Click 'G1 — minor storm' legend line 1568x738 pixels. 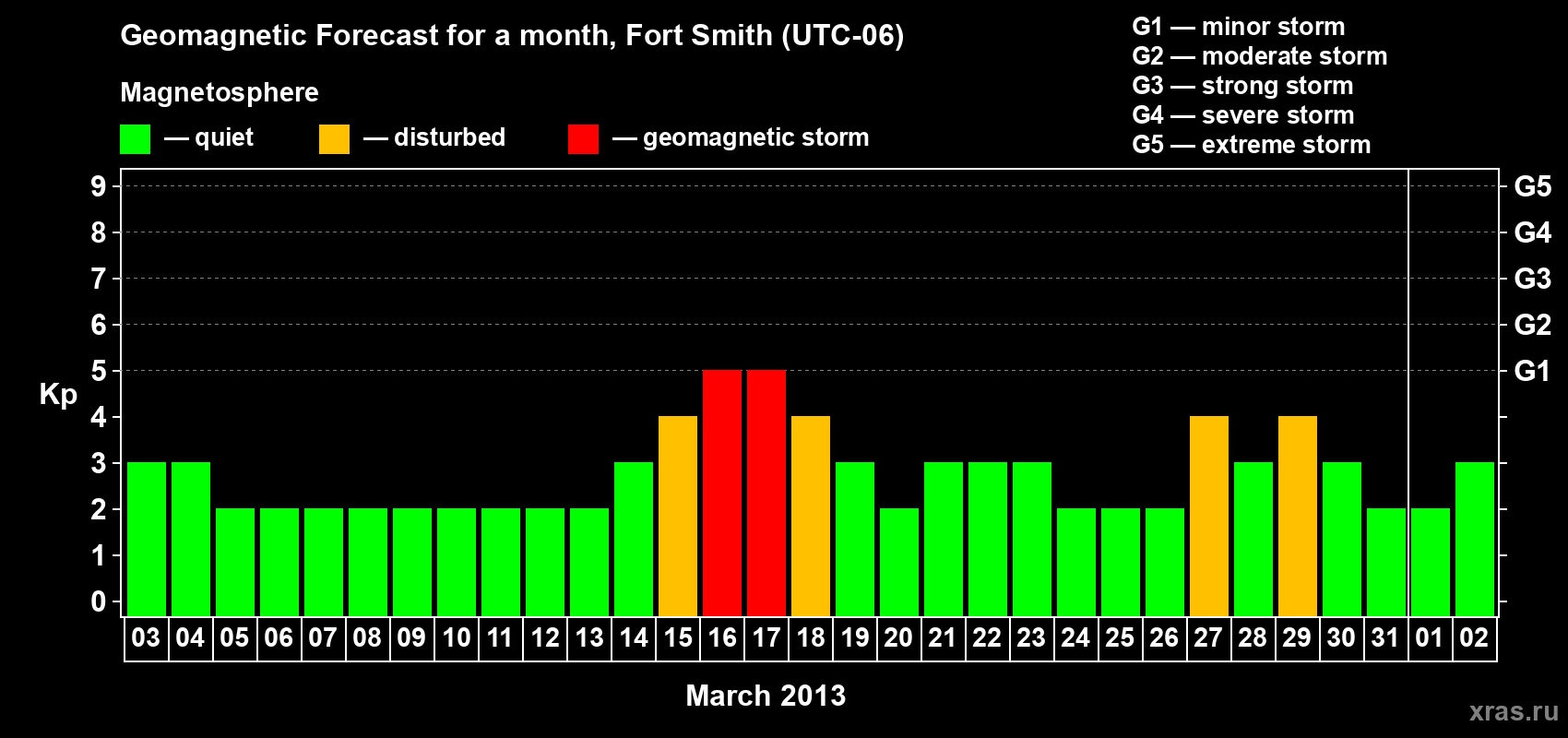click(x=1239, y=27)
